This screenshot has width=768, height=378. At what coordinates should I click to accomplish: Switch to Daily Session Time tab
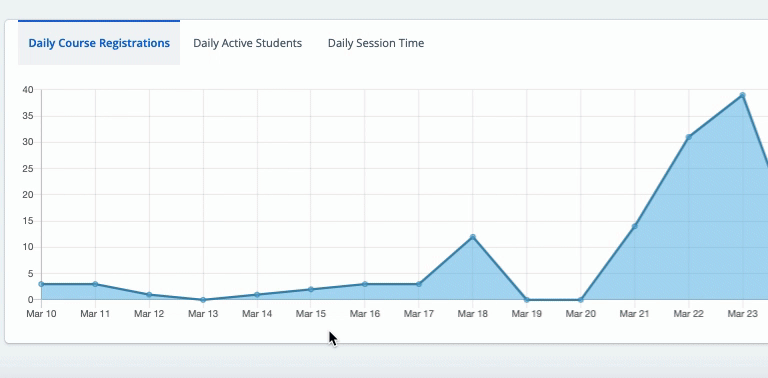pyautogui.click(x=376, y=43)
